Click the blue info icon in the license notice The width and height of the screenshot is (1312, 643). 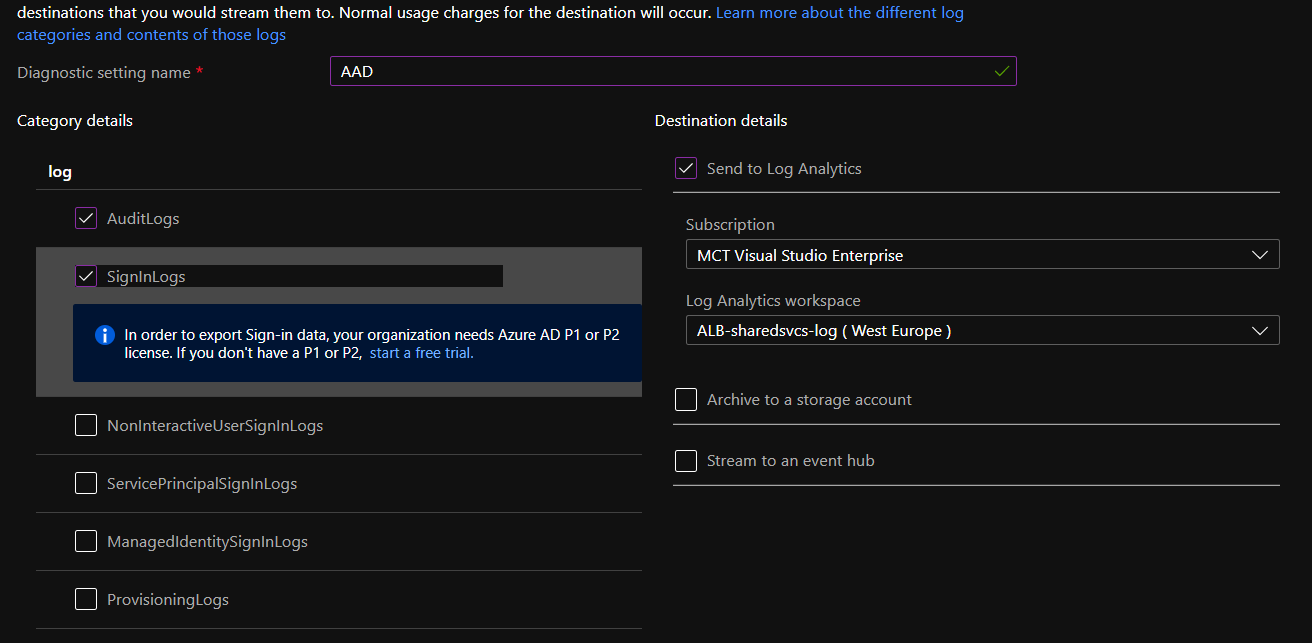click(105, 334)
